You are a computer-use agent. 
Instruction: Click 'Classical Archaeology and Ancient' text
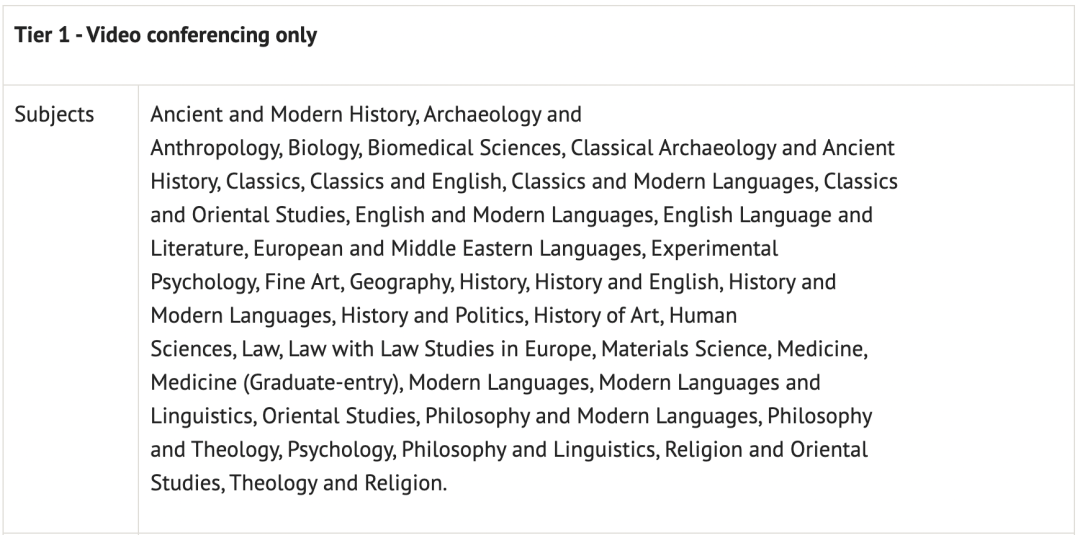pos(733,148)
